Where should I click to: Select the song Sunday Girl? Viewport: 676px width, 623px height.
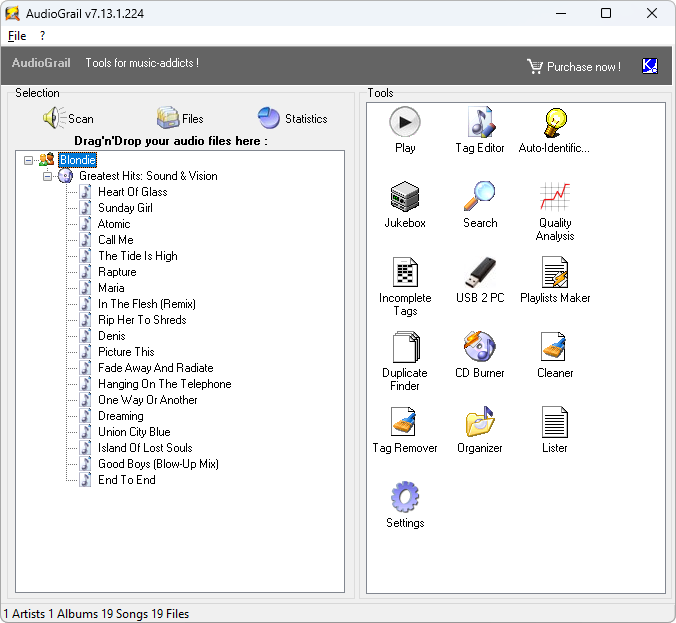point(125,208)
